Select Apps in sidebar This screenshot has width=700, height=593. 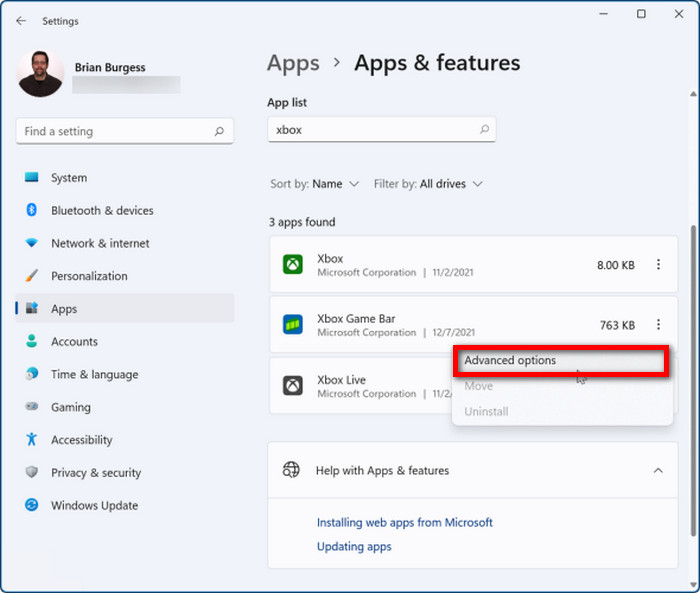125,309
